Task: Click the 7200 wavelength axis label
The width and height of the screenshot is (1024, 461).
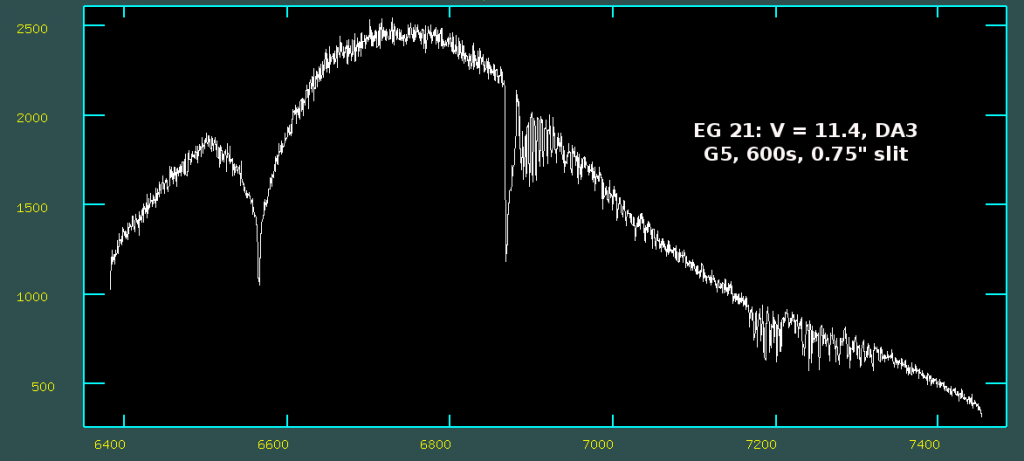Action: pos(761,445)
